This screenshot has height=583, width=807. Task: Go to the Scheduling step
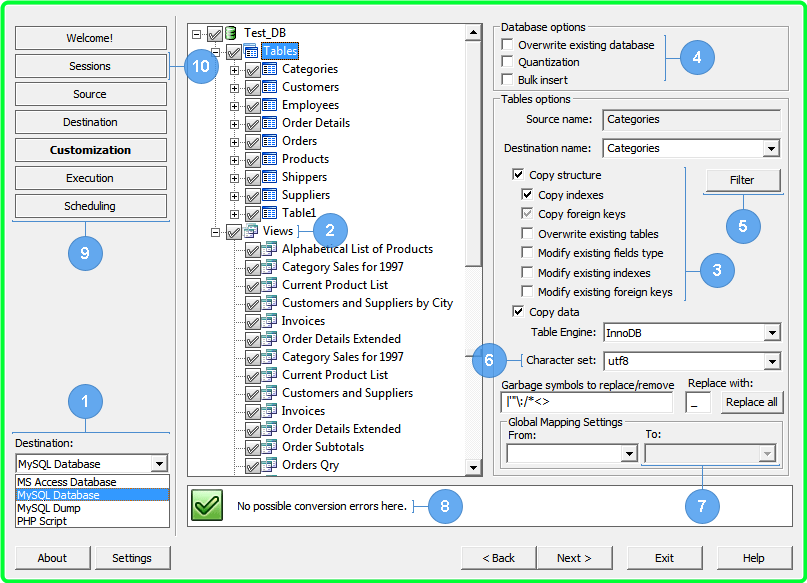[90, 206]
